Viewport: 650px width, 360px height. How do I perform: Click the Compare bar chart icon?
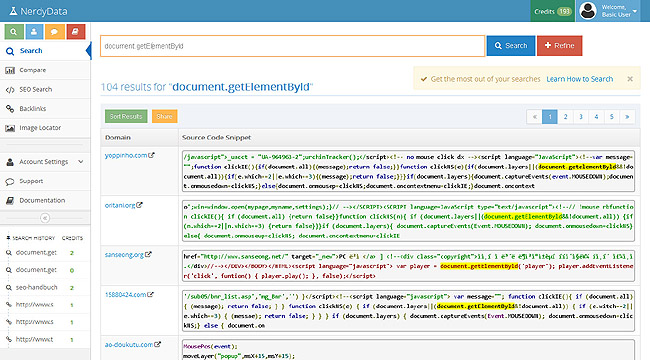tap(10, 71)
